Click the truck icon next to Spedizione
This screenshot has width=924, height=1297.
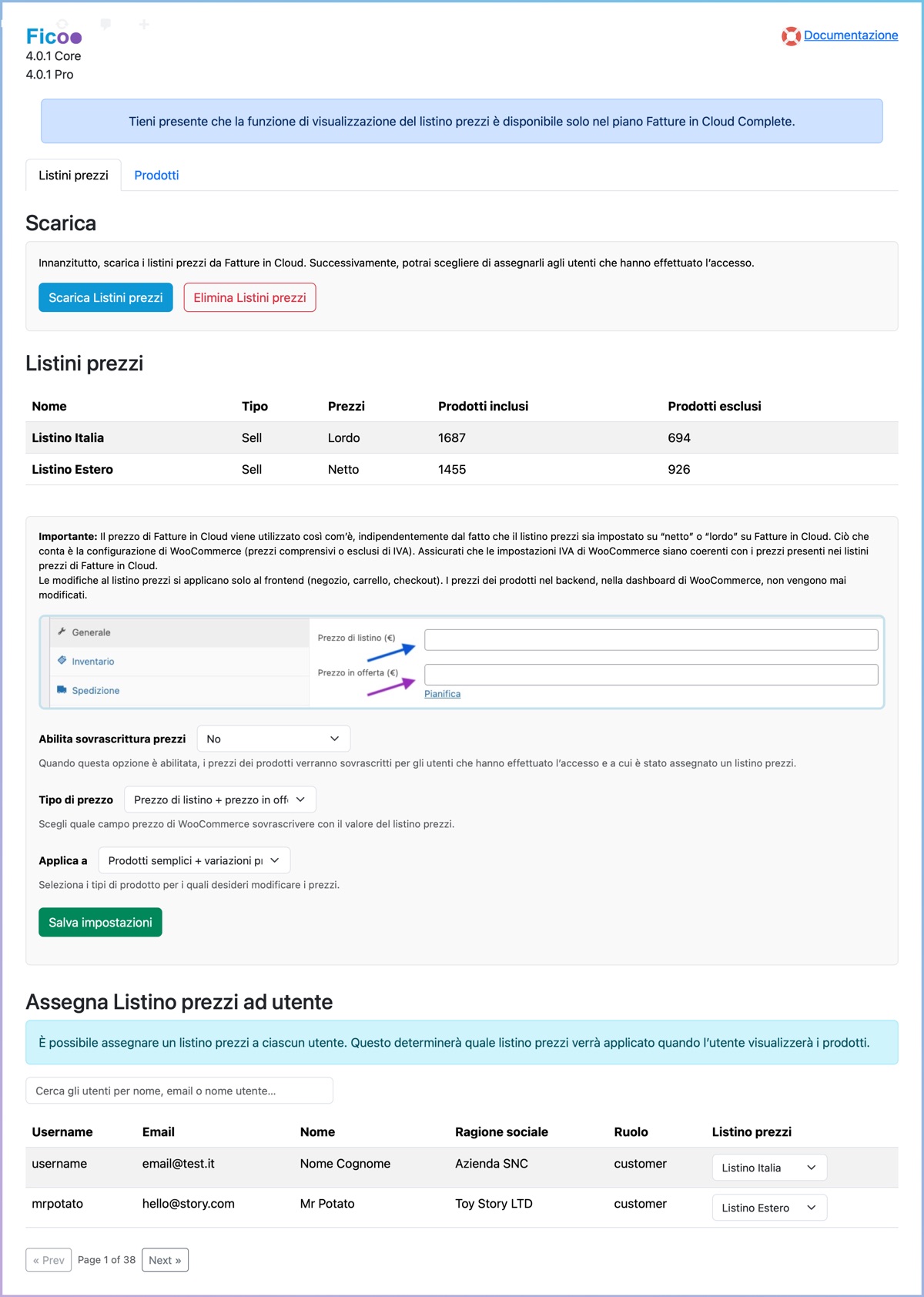(x=62, y=690)
